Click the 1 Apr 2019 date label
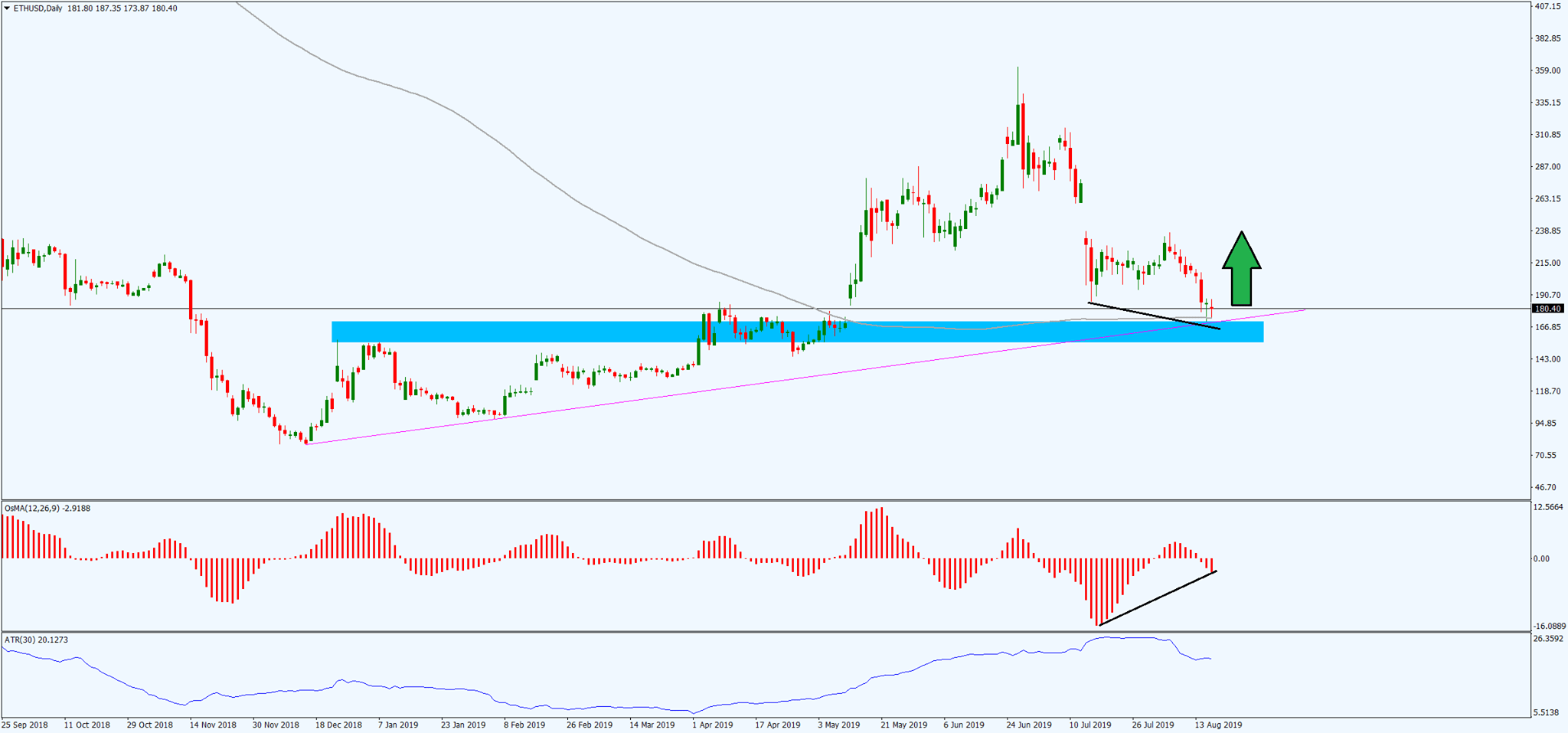 [x=713, y=725]
